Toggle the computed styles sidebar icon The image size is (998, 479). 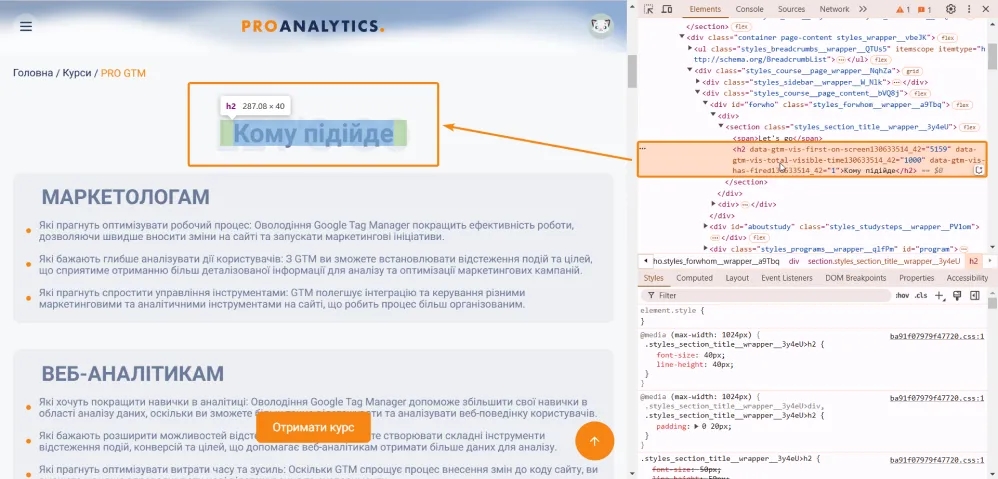pos(974,296)
